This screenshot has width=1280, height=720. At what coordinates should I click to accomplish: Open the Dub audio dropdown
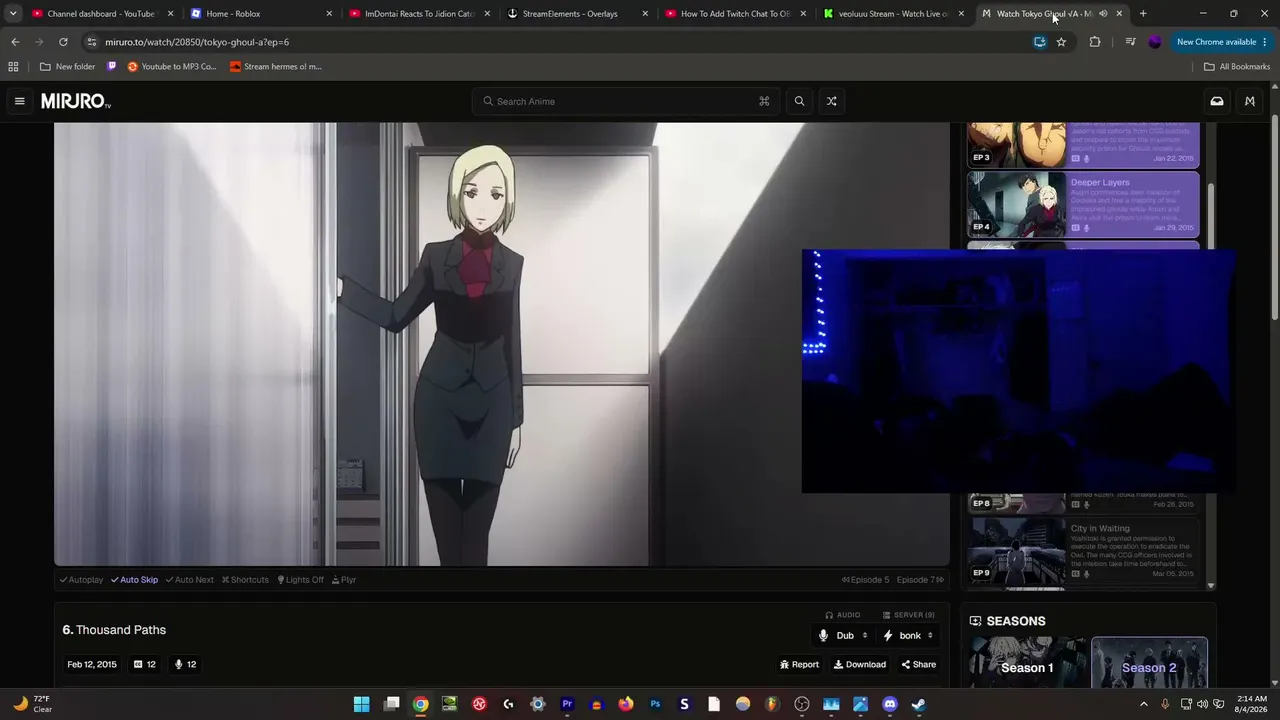tap(843, 636)
